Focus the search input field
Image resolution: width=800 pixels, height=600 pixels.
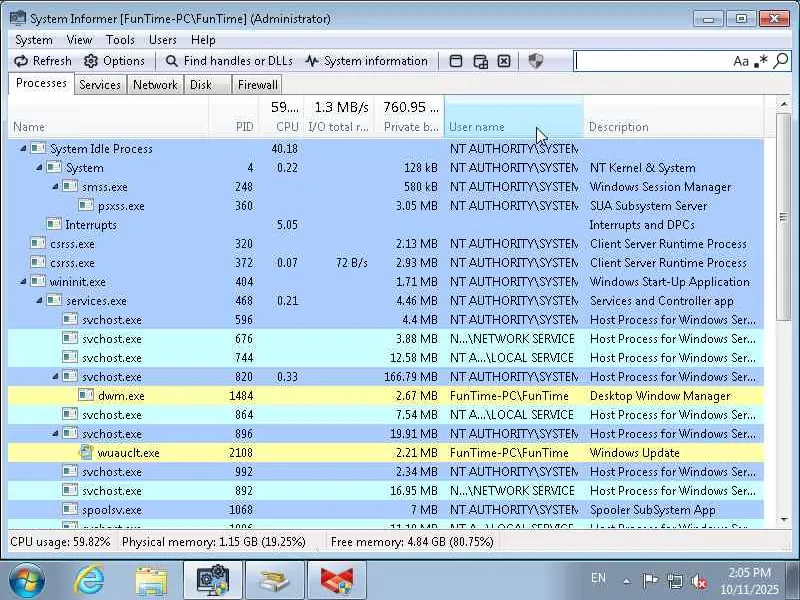[652, 61]
